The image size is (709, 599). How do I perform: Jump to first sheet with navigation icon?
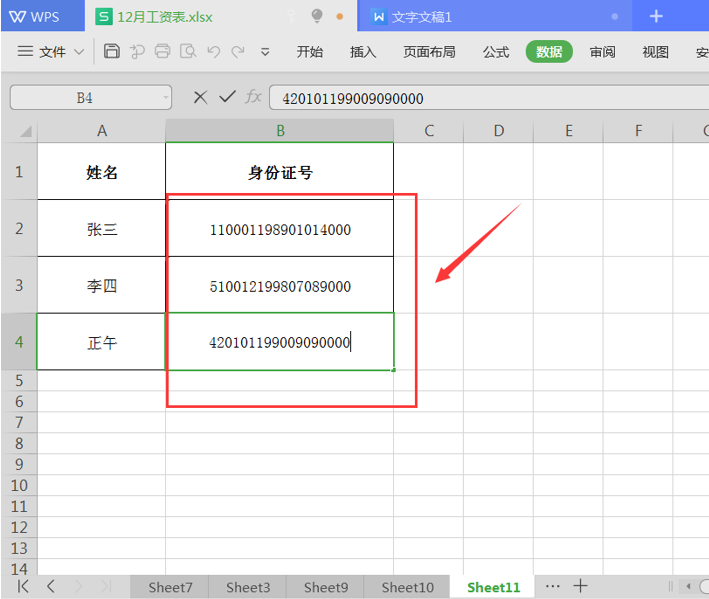pos(23,586)
